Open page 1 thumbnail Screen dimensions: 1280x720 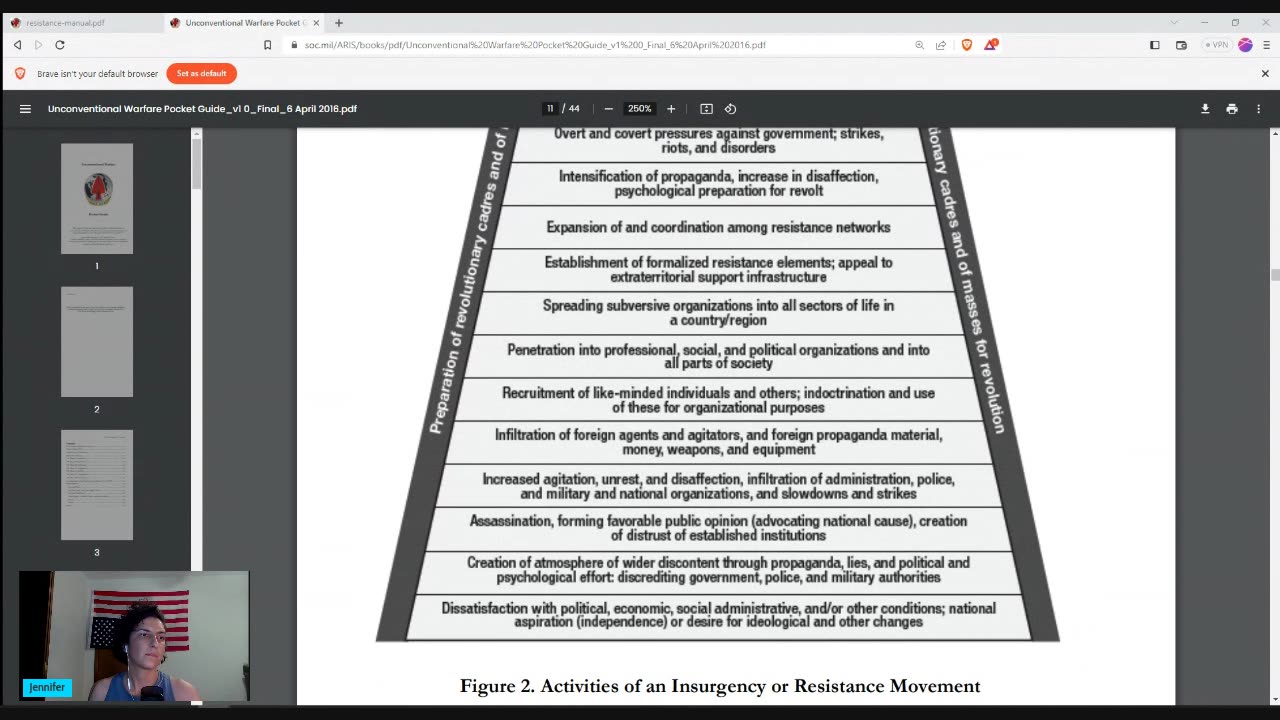(97, 198)
